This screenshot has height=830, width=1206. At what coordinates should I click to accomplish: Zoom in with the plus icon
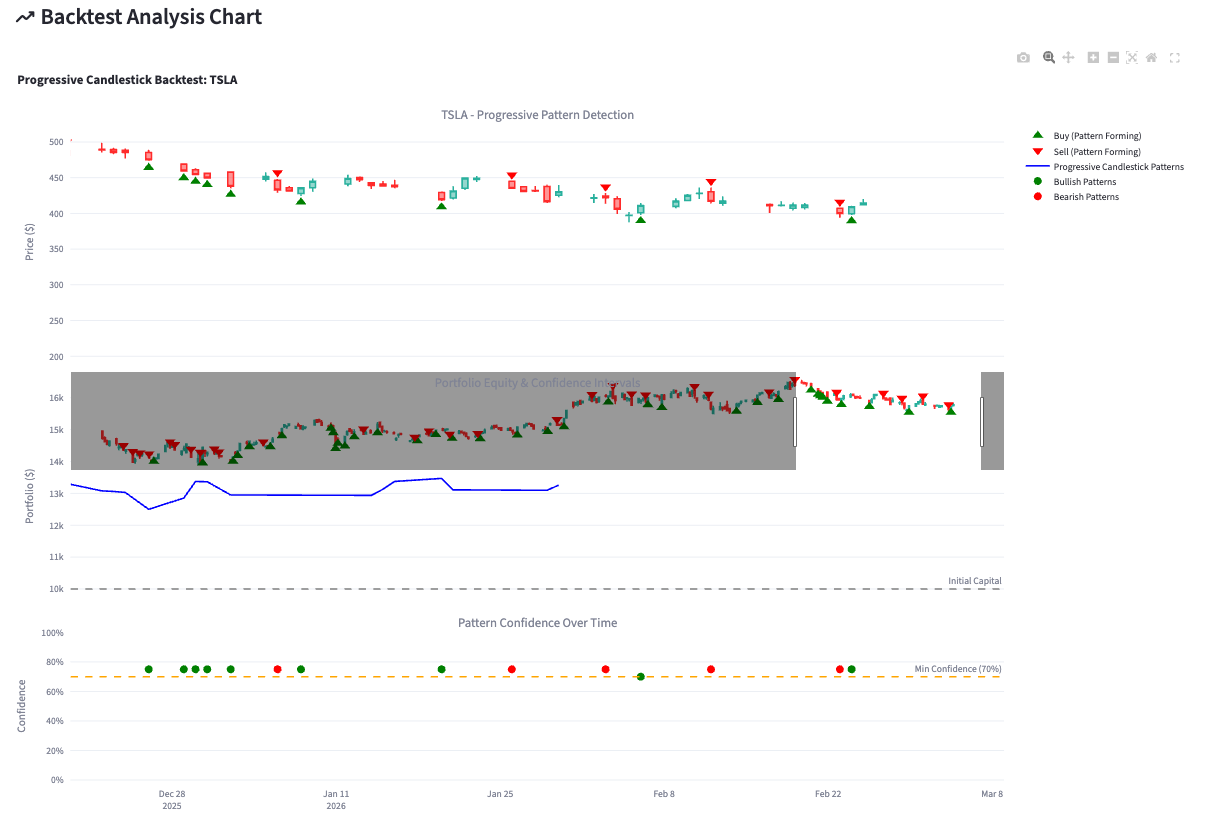[x=1092, y=57]
